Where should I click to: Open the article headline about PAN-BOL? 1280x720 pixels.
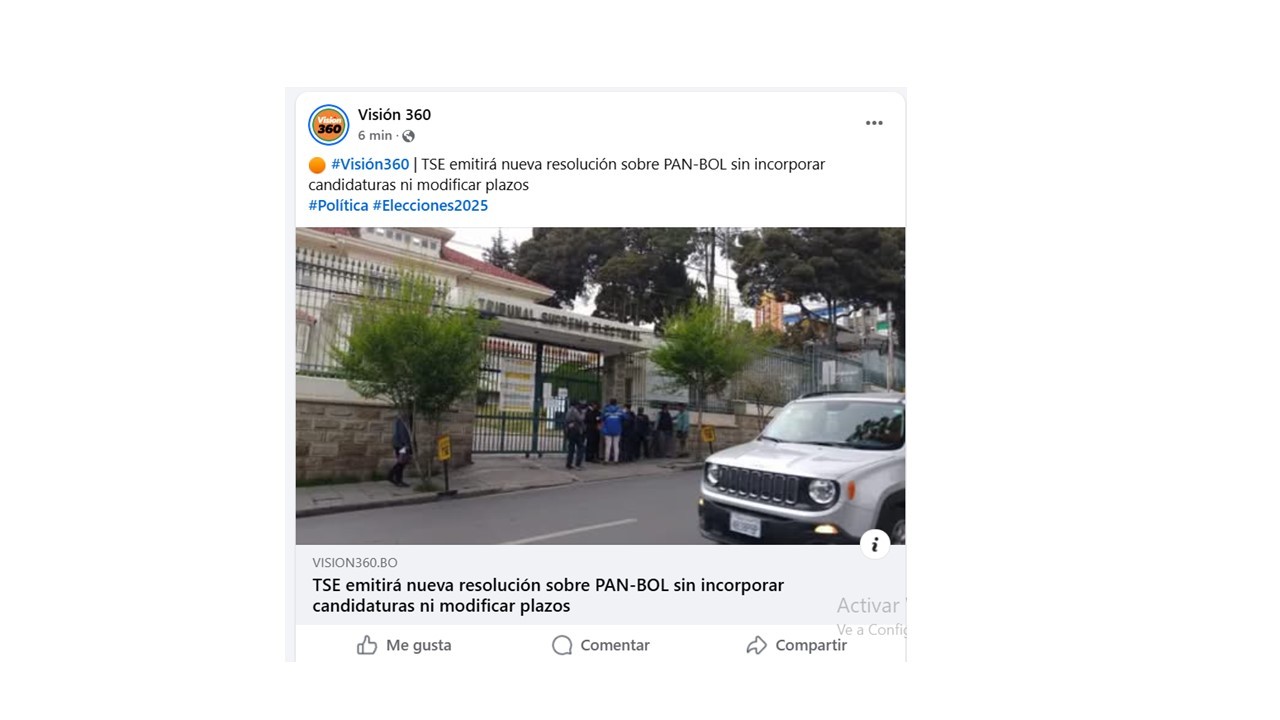pyautogui.click(x=548, y=595)
